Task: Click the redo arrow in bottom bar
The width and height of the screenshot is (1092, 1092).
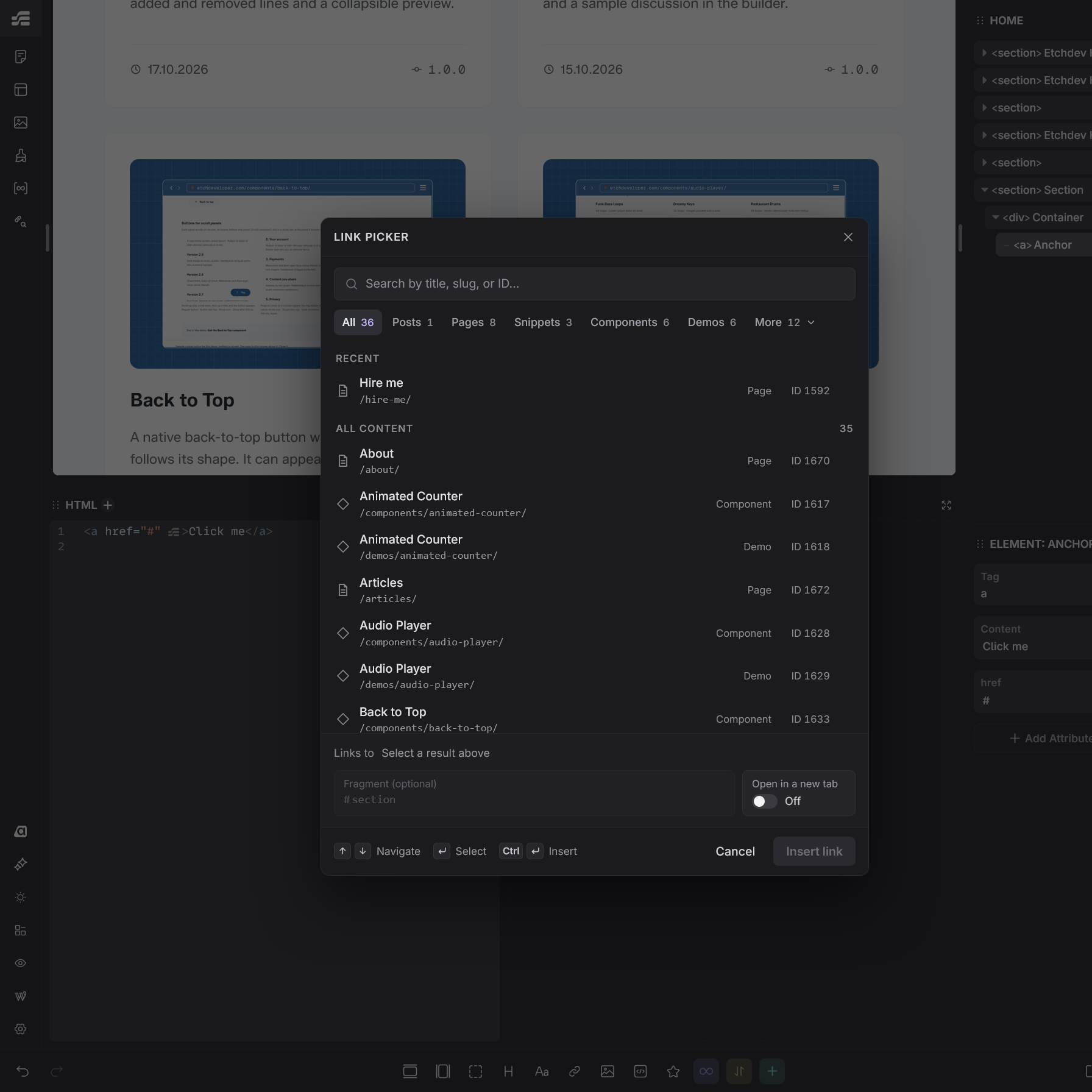Action: (57, 1071)
